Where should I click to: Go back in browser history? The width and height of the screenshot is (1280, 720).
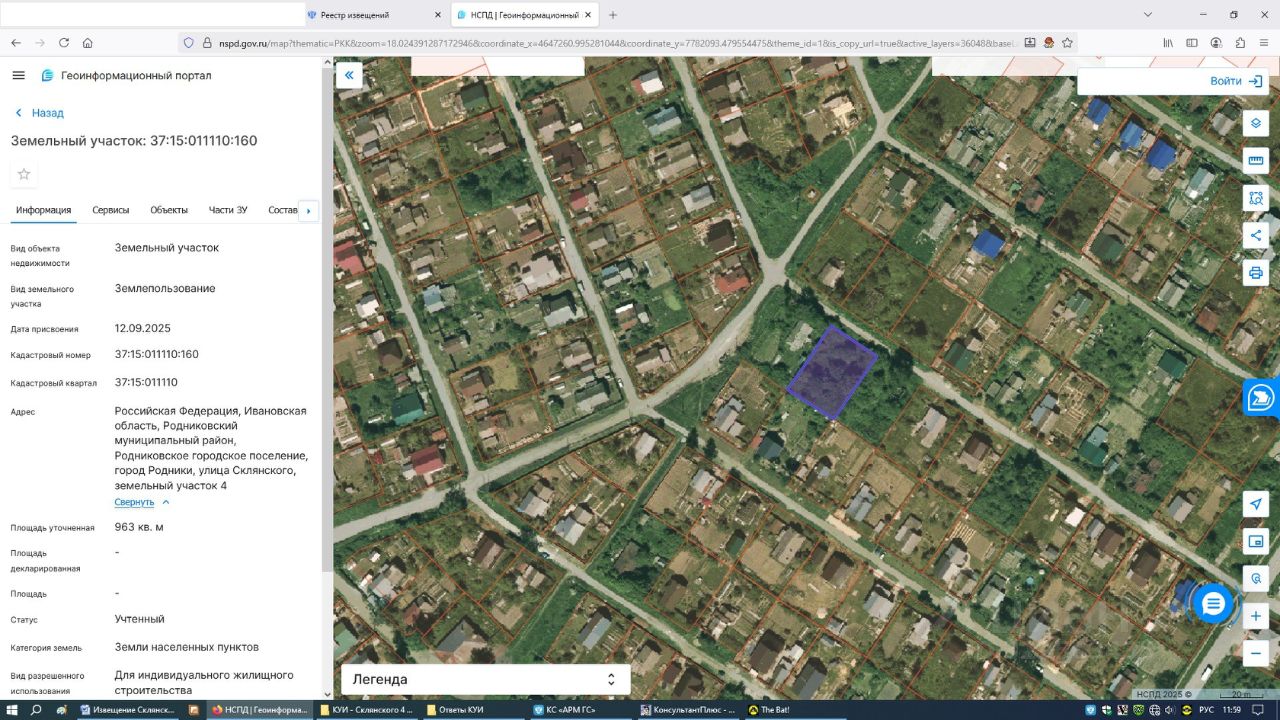[x=16, y=43]
